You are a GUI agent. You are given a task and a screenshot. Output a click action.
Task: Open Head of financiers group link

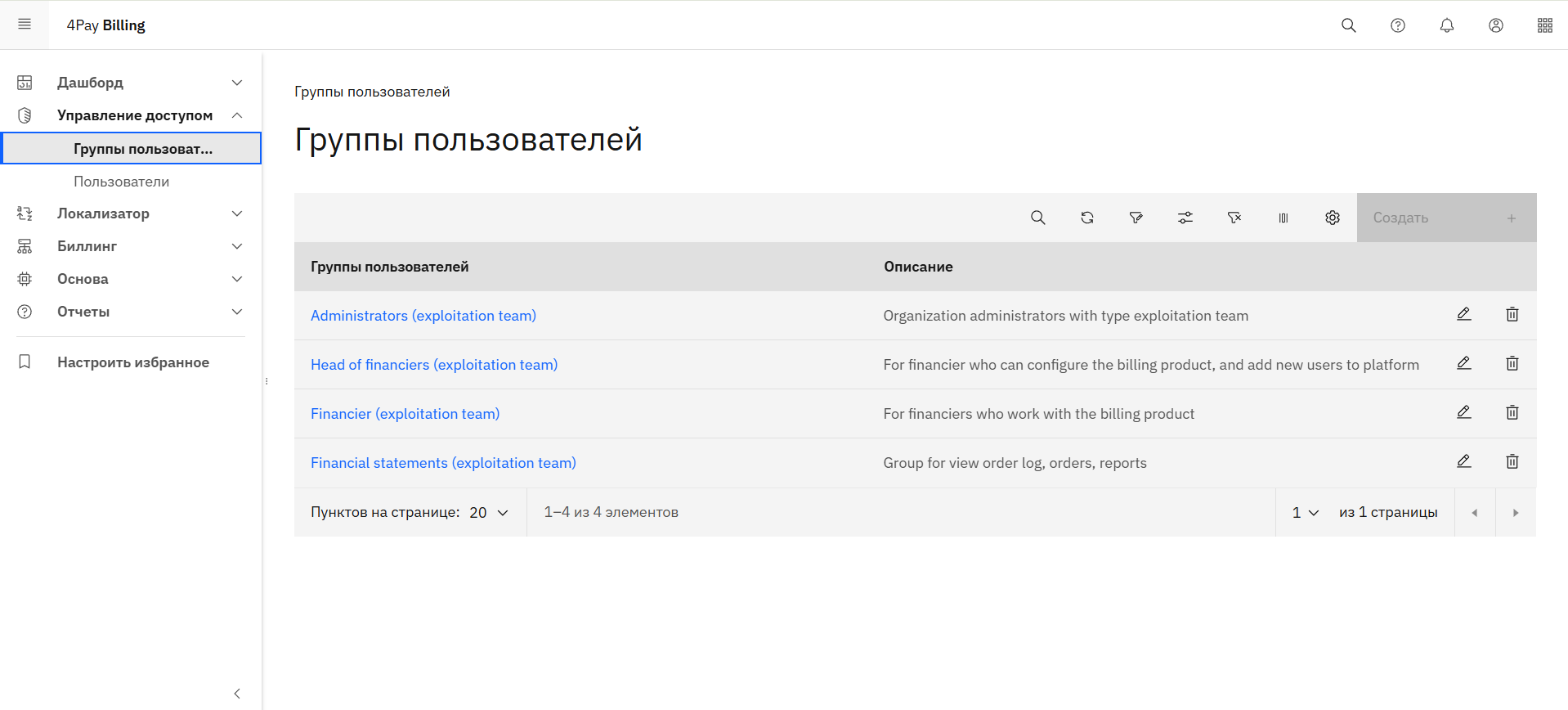[433, 365]
